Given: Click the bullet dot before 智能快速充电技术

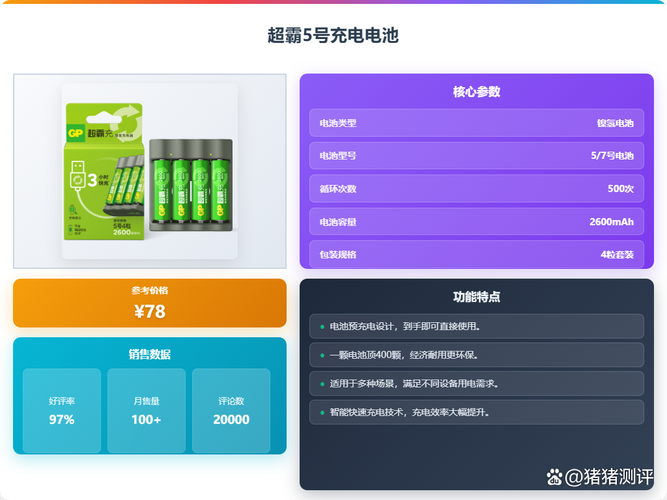Looking at the screenshot, I should 321,412.
